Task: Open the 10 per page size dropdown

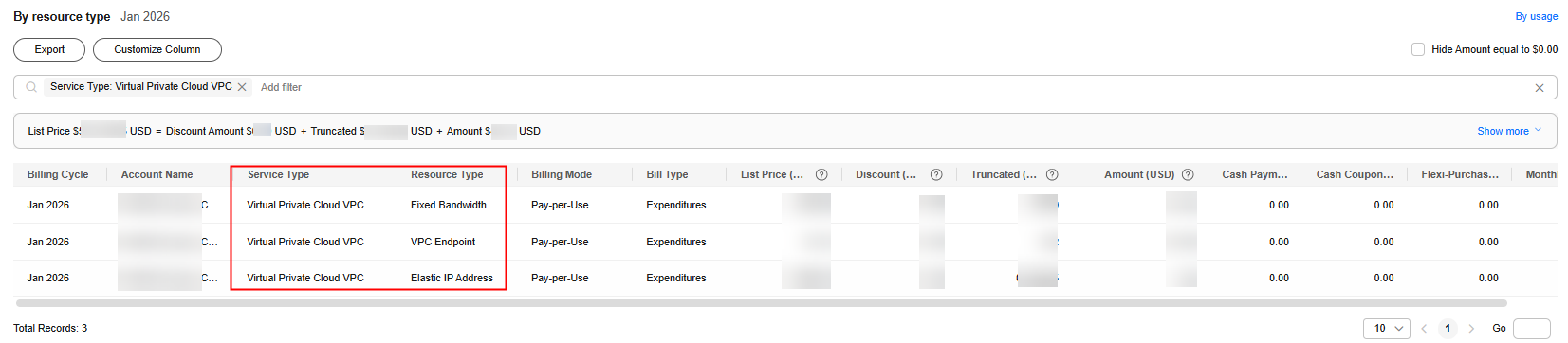Action: 1387,329
